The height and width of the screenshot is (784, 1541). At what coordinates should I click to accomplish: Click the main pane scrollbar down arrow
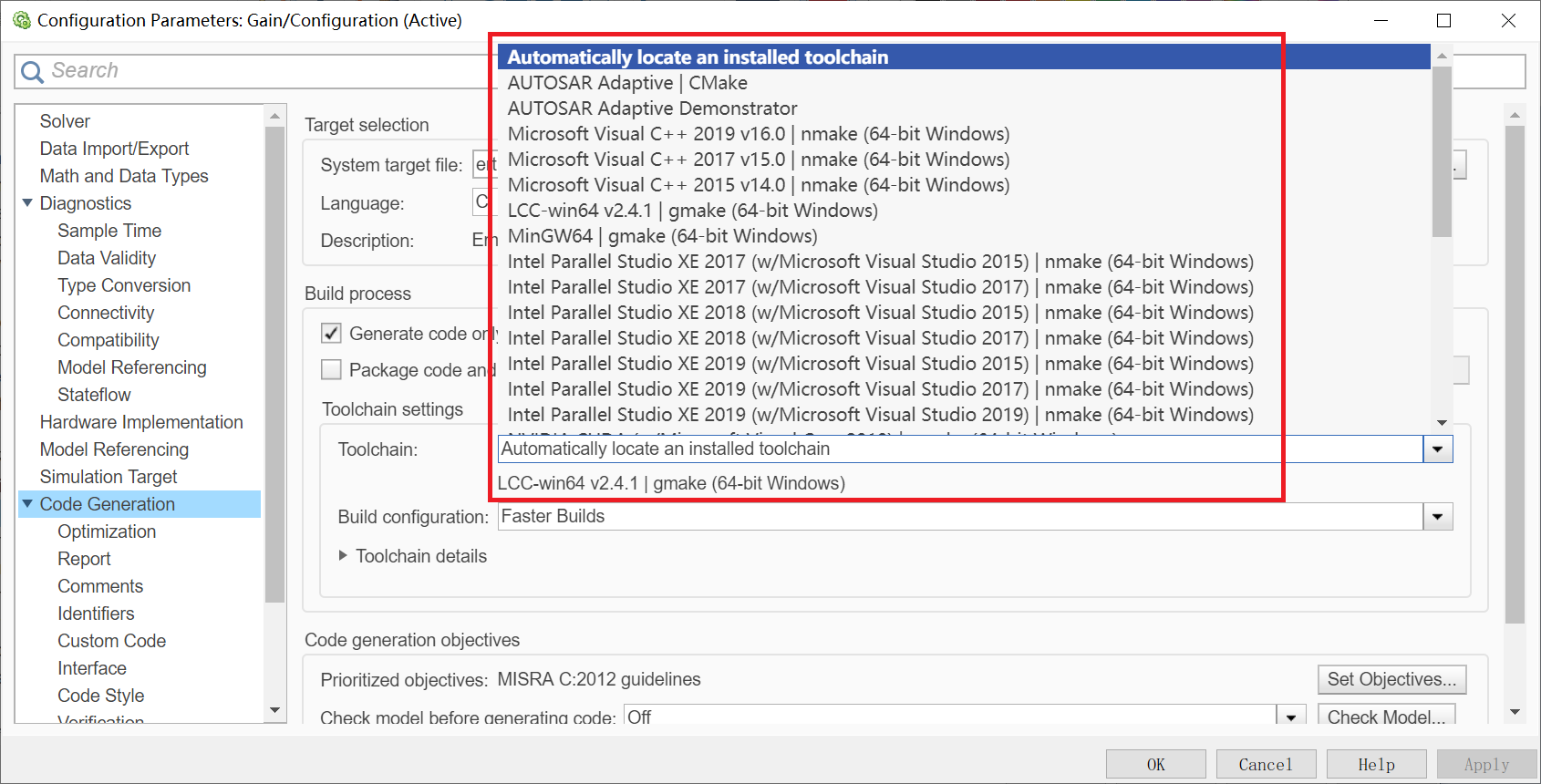click(x=1515, y=712)
